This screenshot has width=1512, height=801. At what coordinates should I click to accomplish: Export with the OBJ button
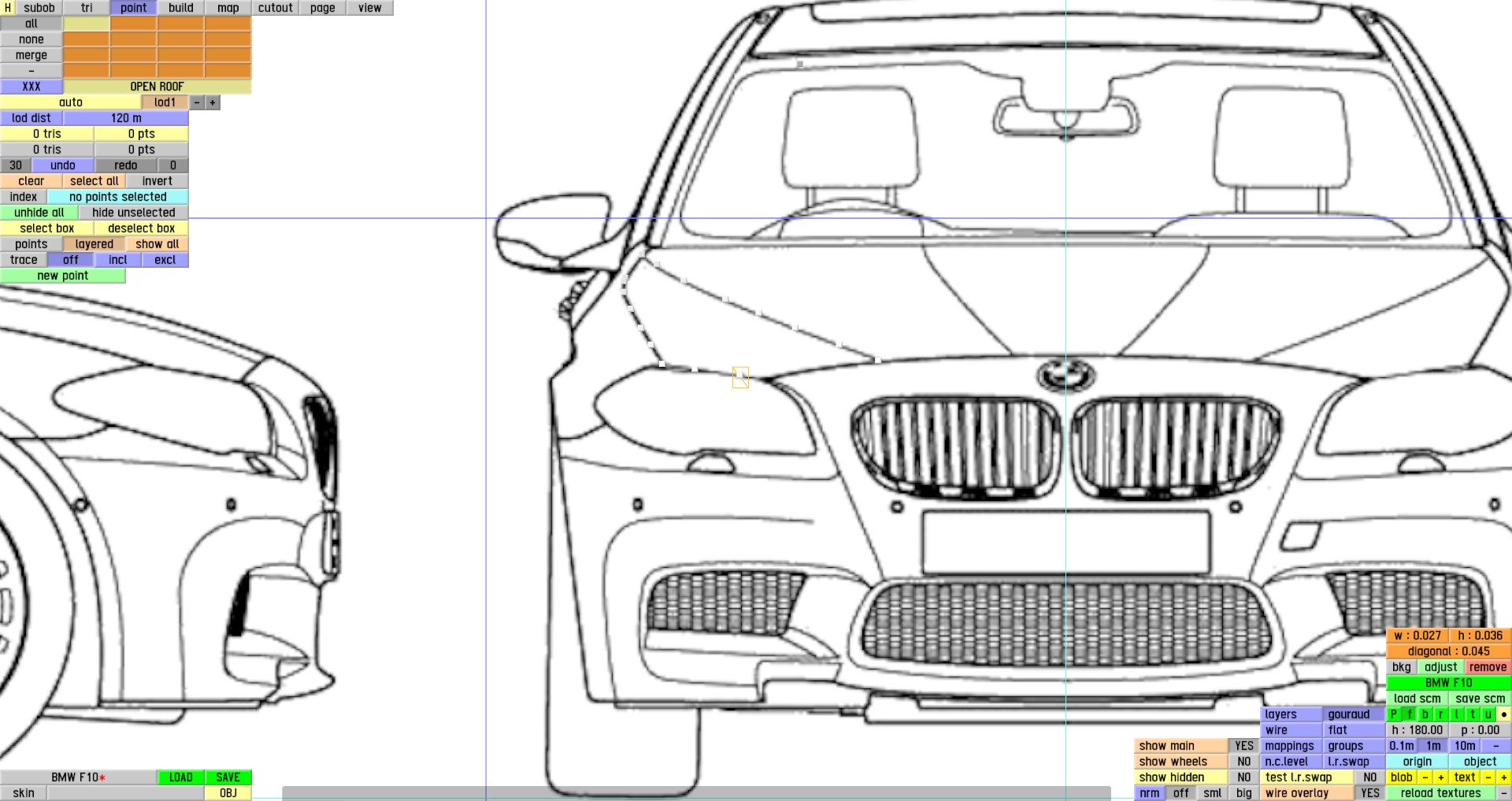[x=228, y=793]
